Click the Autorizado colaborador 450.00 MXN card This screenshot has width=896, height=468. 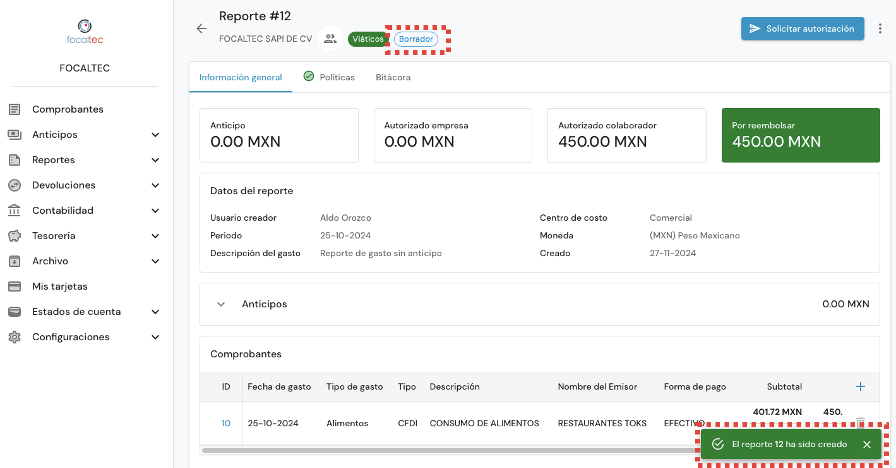(626, 135)
